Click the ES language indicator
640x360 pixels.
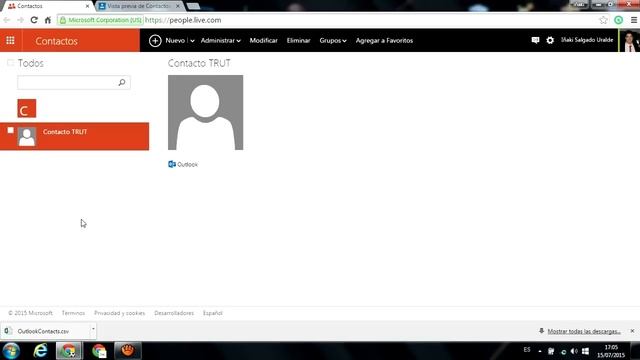[527, 350]
